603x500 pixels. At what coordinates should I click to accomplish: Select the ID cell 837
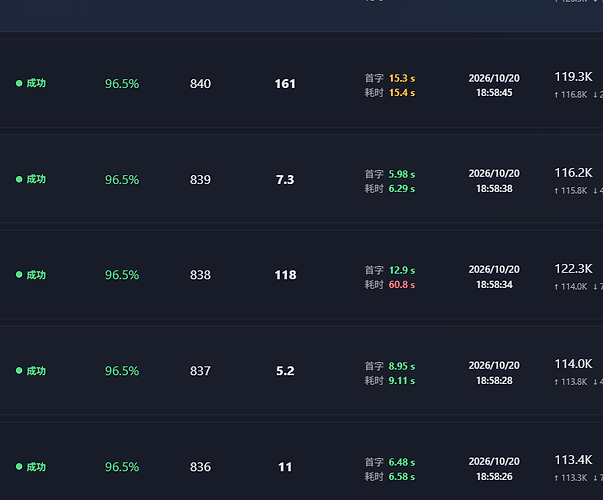[x=200, y=371]
